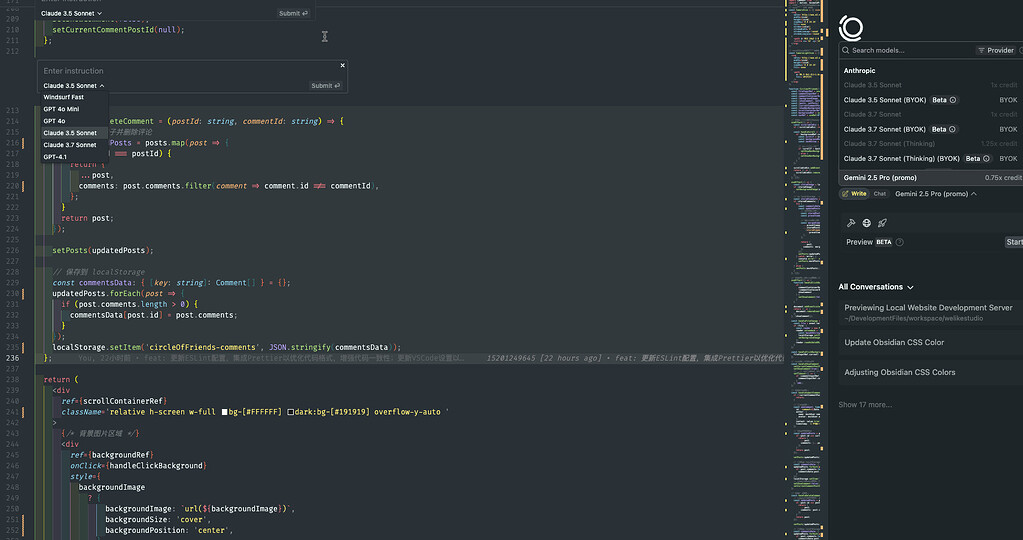Viewport: 1023px width, 540px height.
Task: Click the Preview help question icon
Action: pyautogui.click(x=900, y=242)
